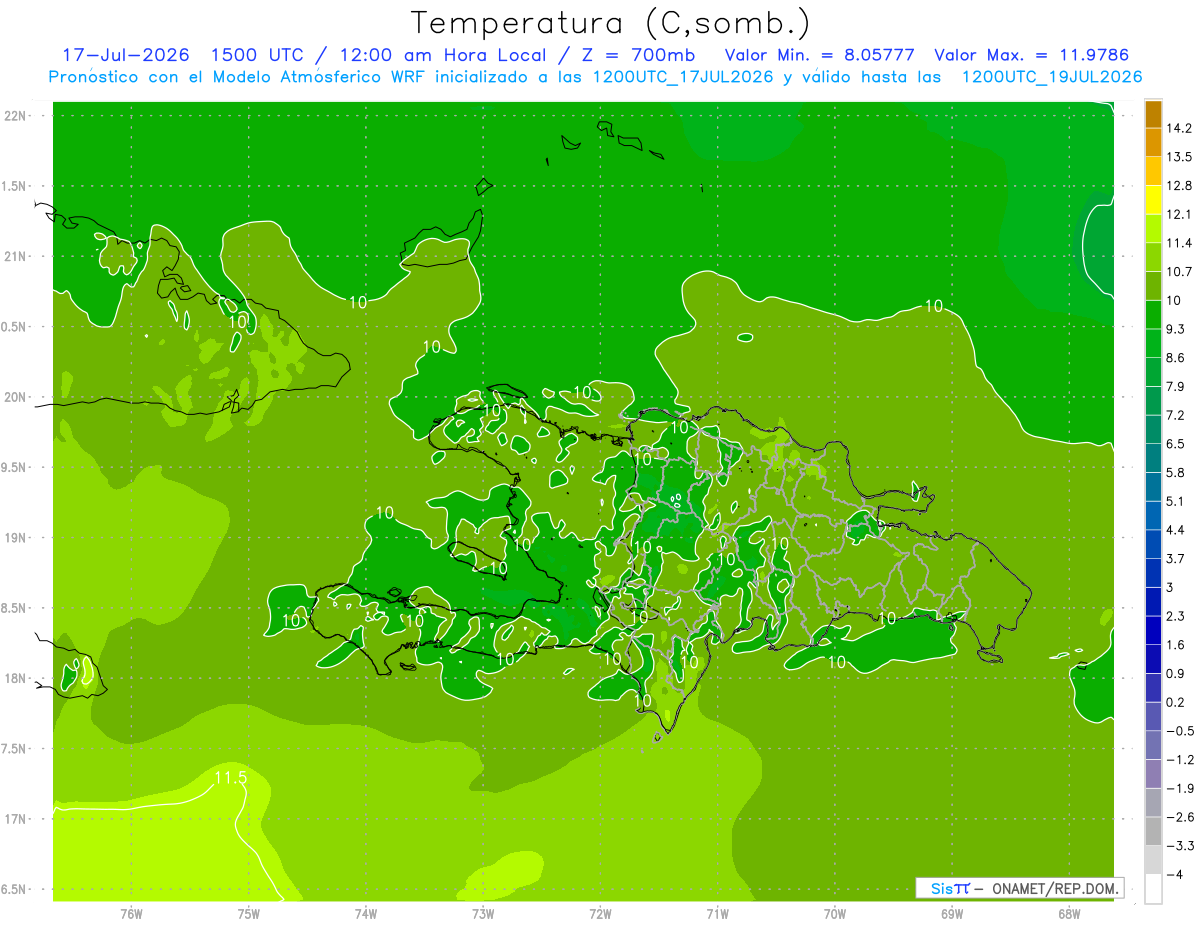Click the "5.8" colorbar value
1200x927 pixels.
pos(1175,472)
